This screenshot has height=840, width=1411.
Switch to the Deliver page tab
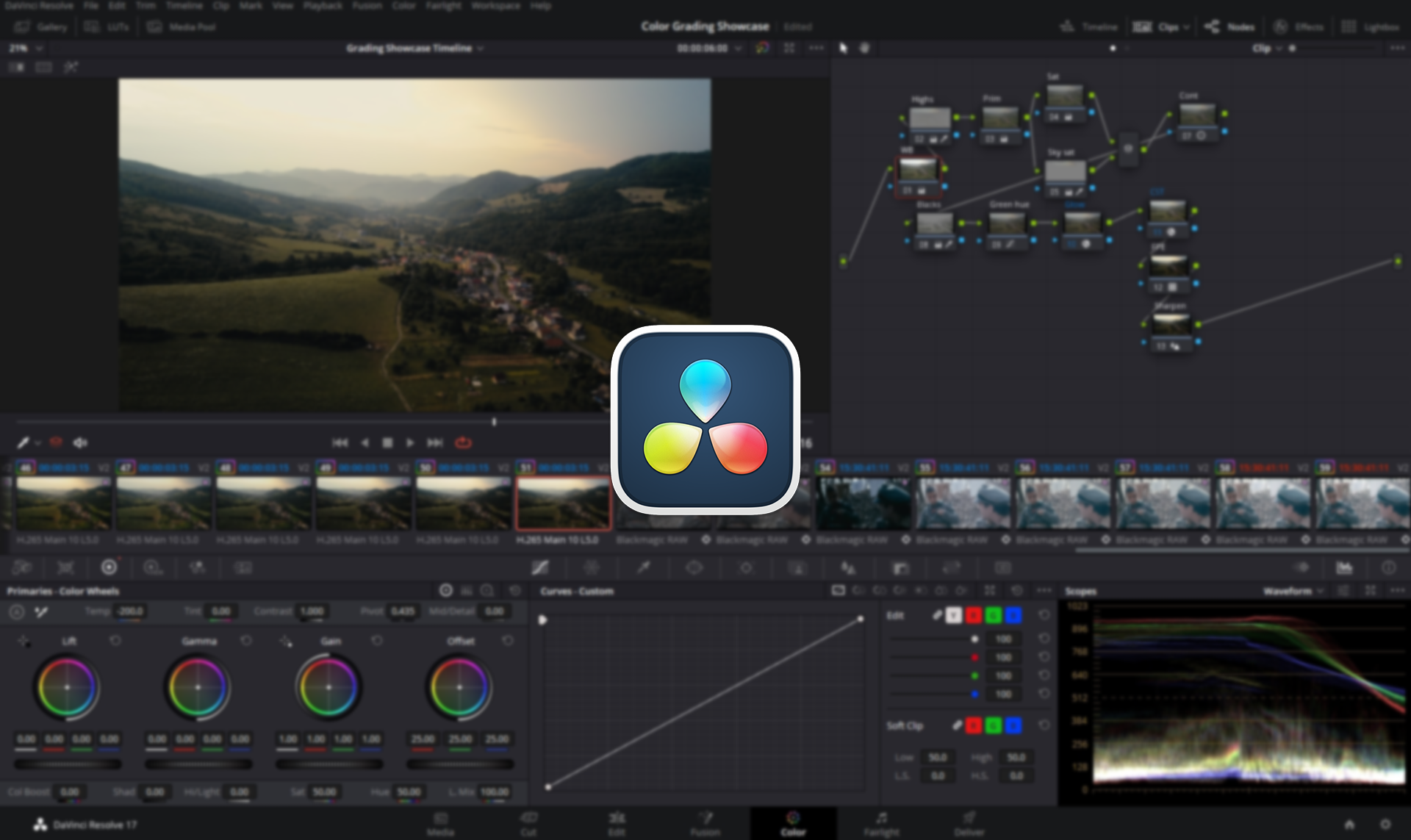tap(969, 823)
